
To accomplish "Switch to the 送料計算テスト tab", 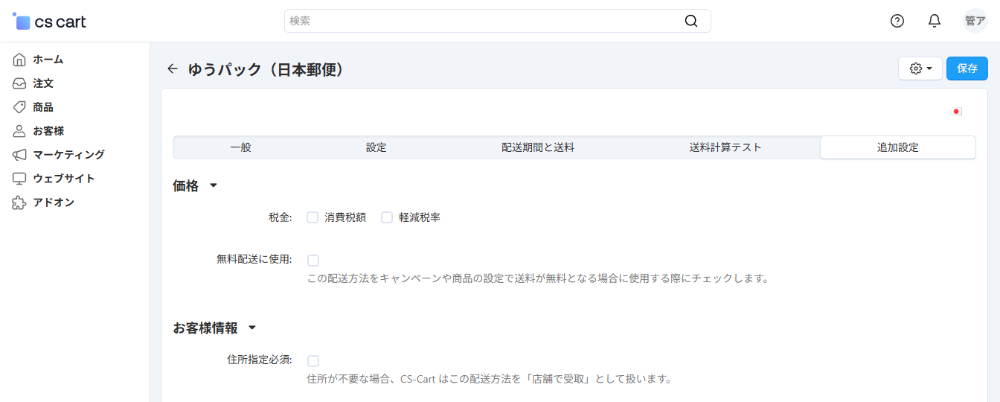I will [725, 148].
